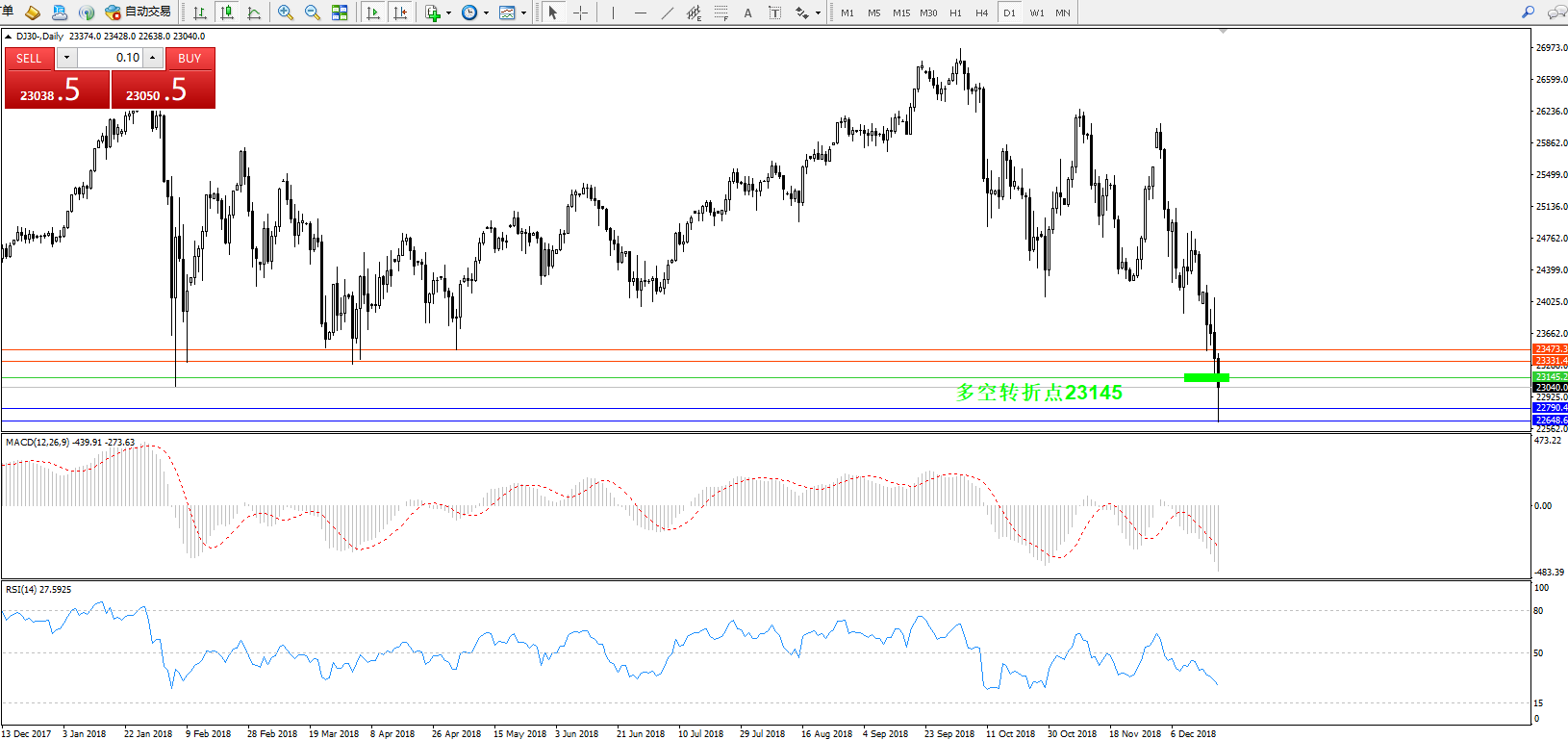Switch to the H4 timeframe

(x=981, y=13)
